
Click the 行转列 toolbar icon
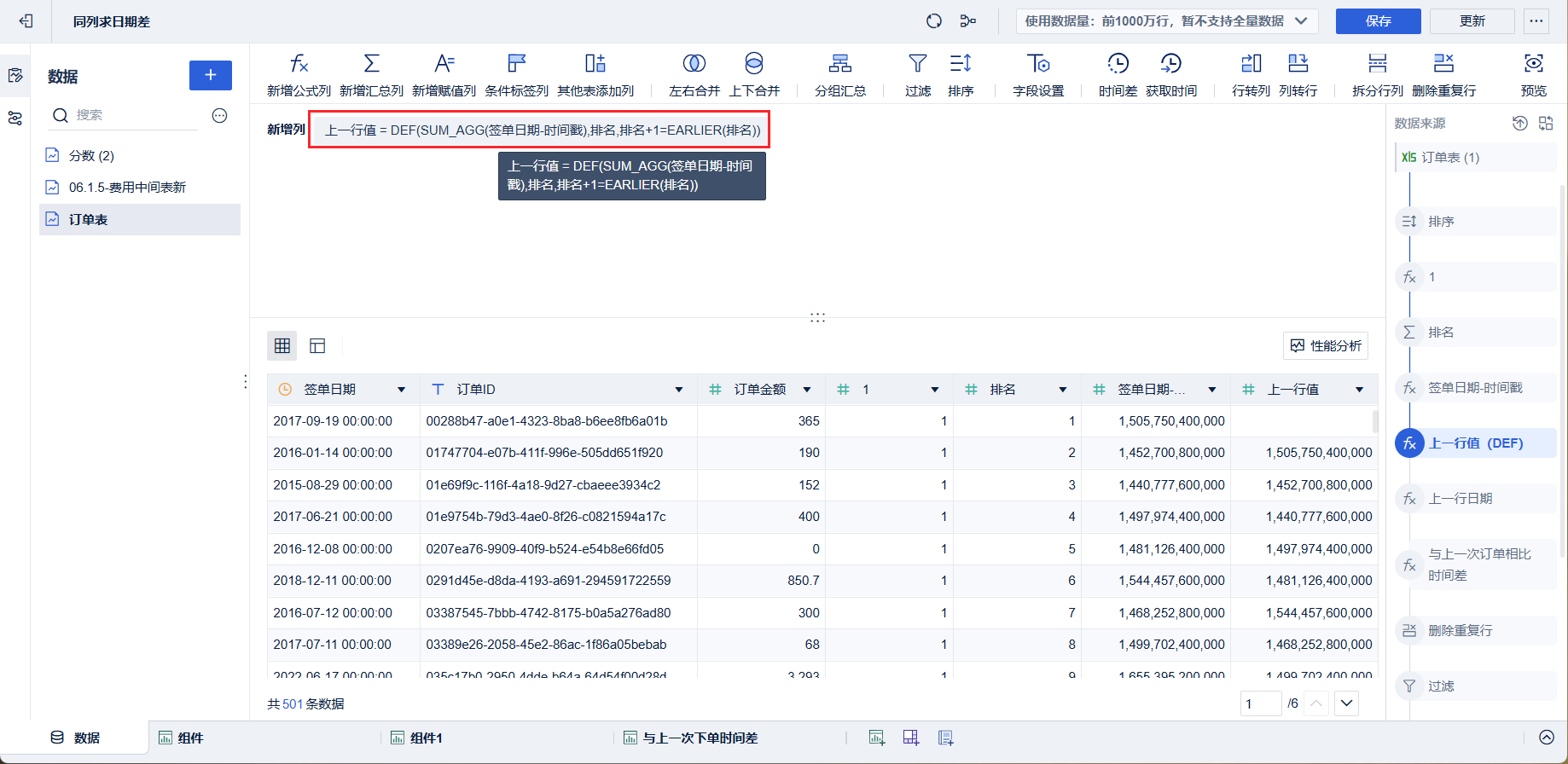(x=1251, y=75)
